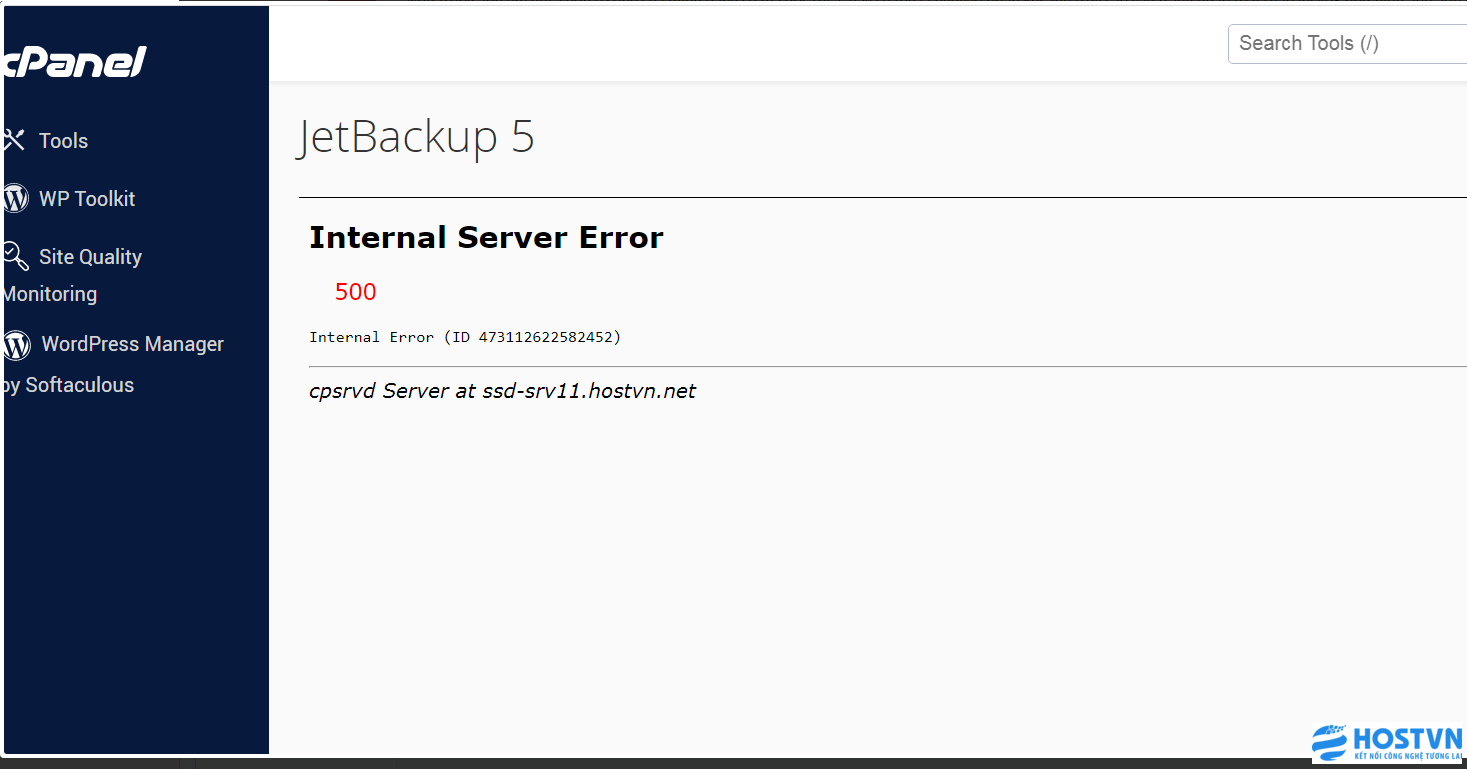Click the WordPress Manager logo icon
This screenshot has width=1467, height=769.
17,345
